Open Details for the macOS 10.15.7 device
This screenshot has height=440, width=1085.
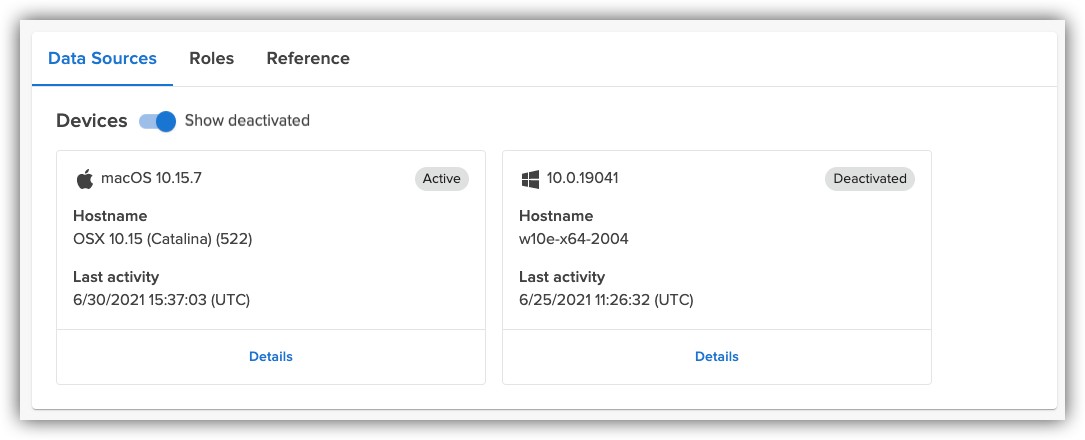(x=271, y=356)
